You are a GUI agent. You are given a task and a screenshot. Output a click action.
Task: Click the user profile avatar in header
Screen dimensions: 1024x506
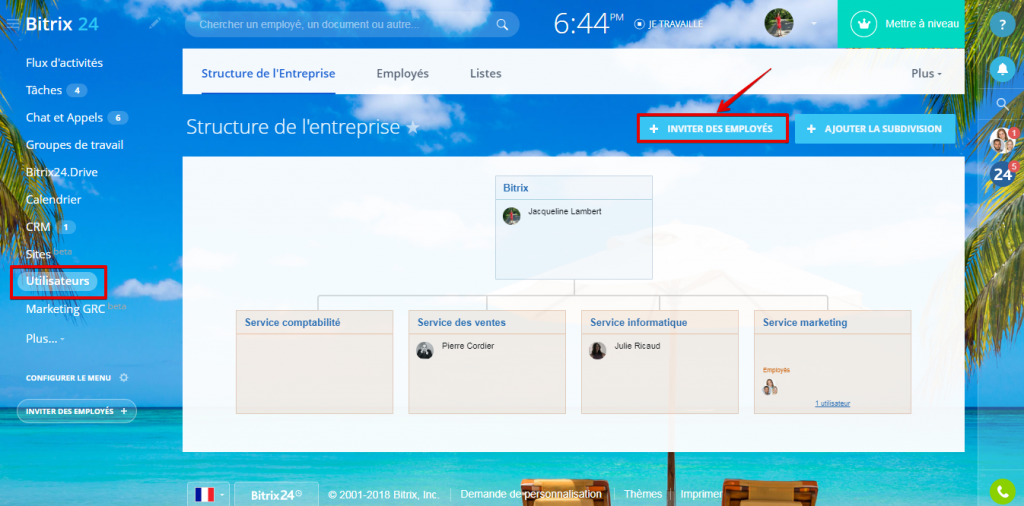coord(778,24)
